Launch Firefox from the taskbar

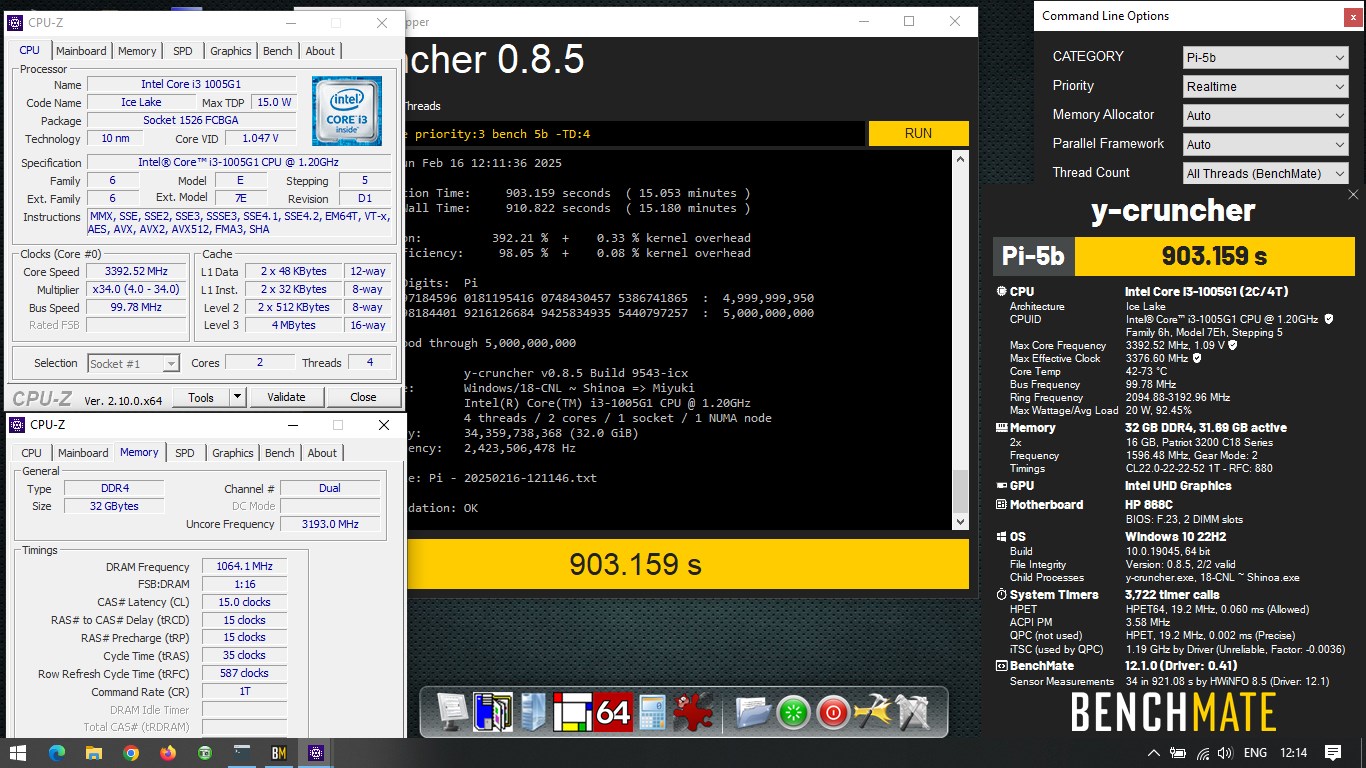[168, 752]
